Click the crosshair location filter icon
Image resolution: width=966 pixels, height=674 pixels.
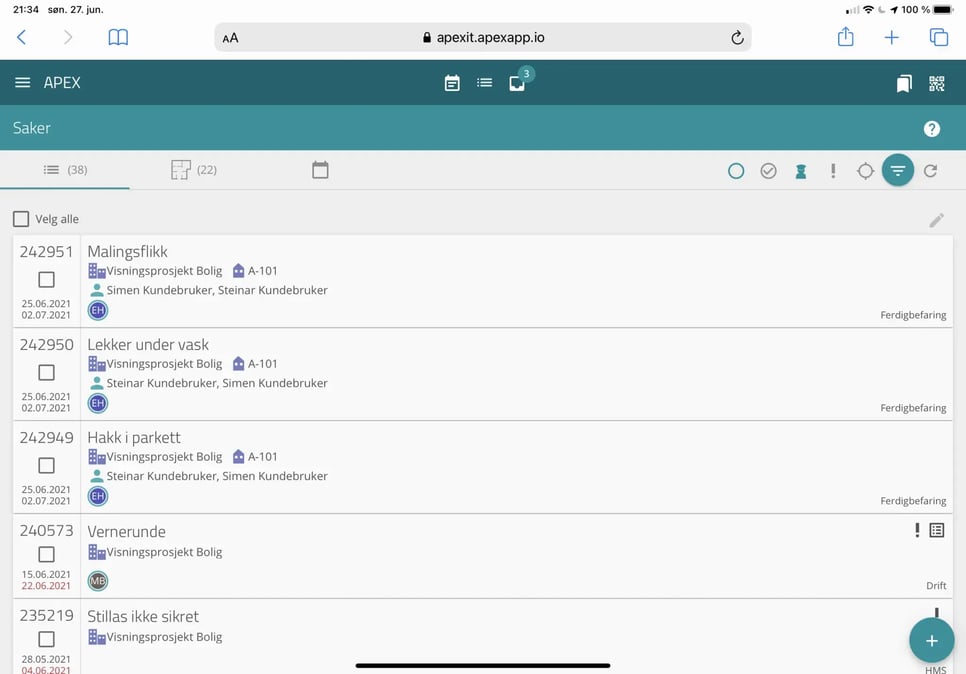pos(865,171)
